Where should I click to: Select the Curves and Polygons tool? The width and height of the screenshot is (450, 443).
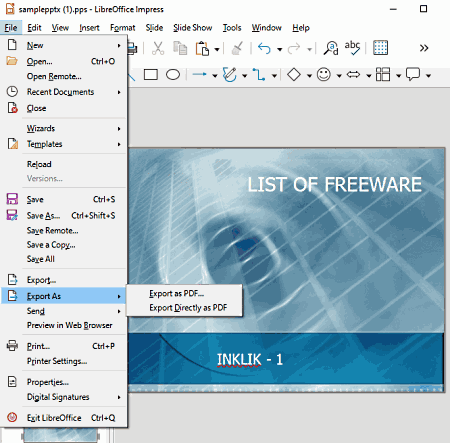click(230, 75)
